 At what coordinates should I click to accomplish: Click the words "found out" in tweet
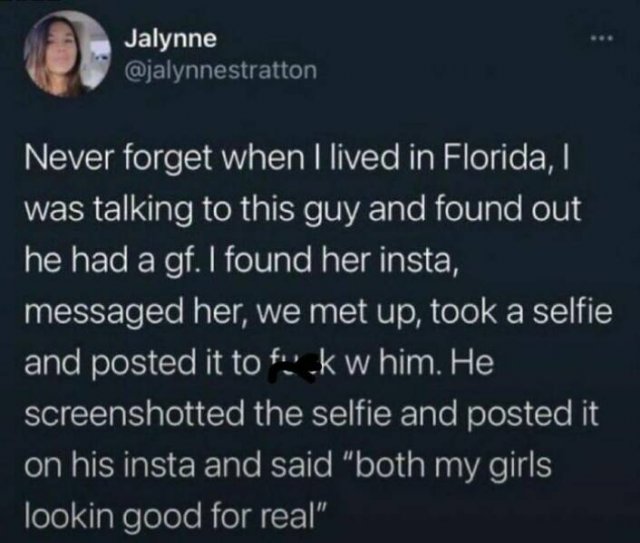(508, 209)
